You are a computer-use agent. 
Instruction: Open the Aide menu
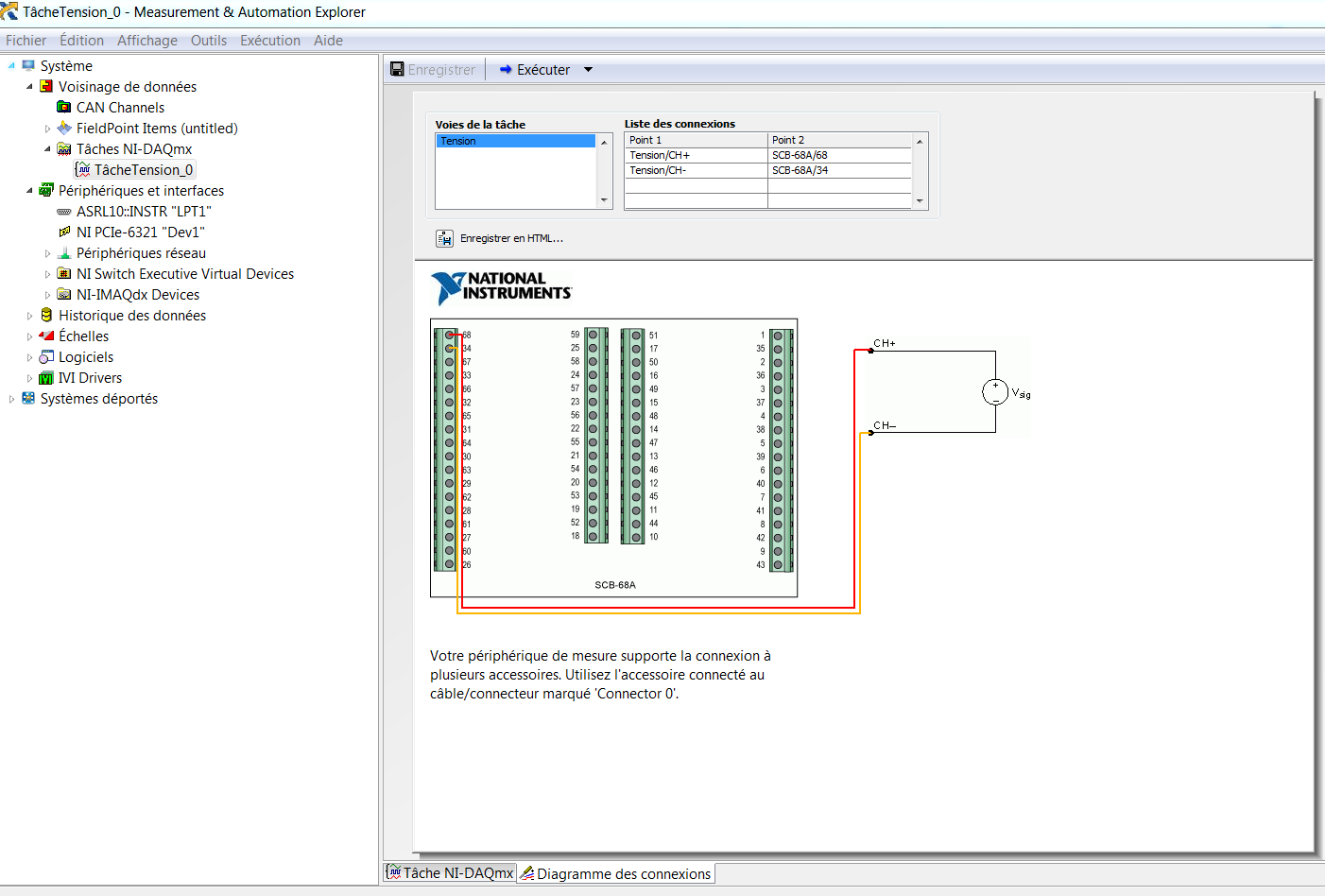(328, 41)
